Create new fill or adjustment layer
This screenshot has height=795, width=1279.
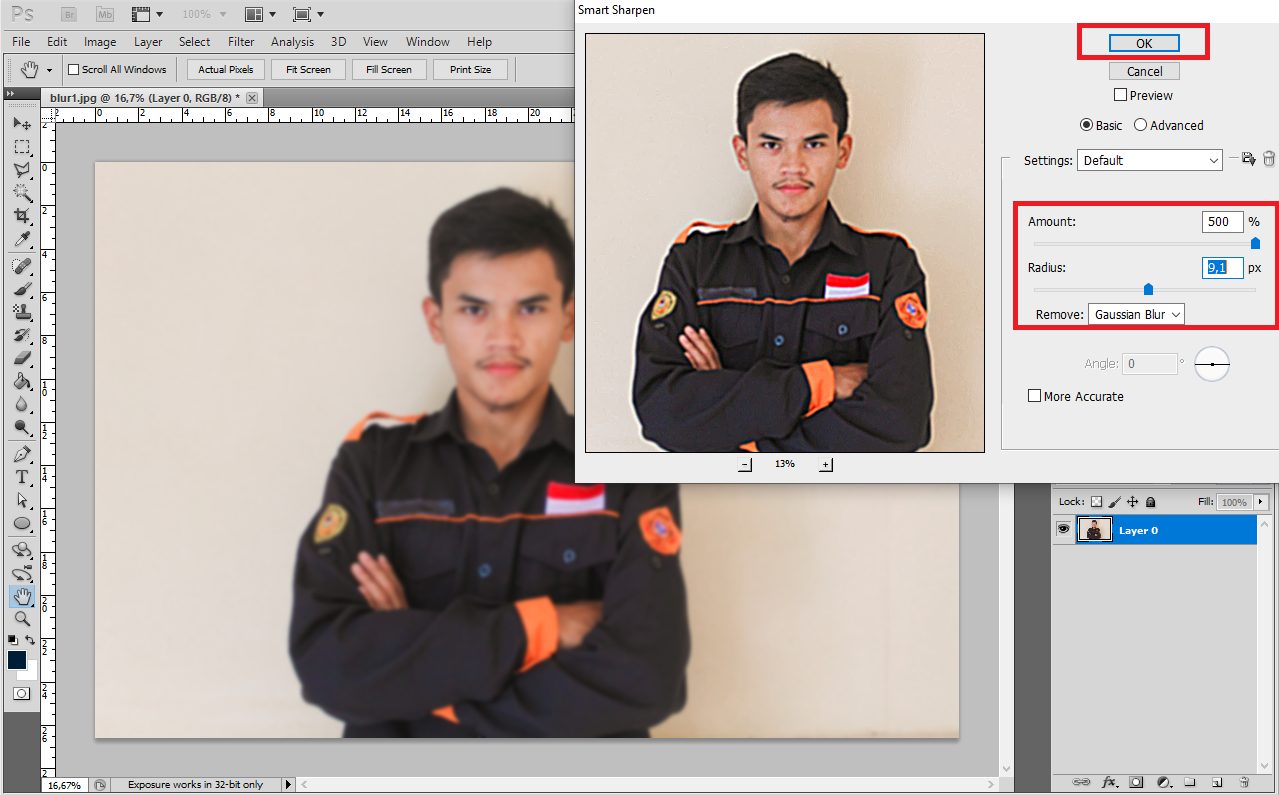1163,782
